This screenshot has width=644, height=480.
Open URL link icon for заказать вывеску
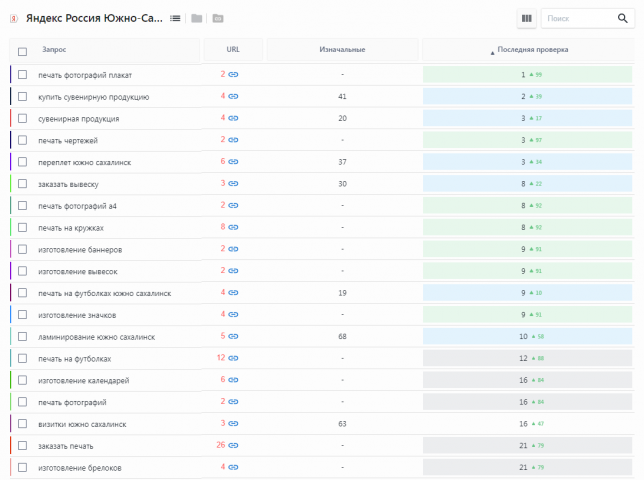click(x=233, y=183)
